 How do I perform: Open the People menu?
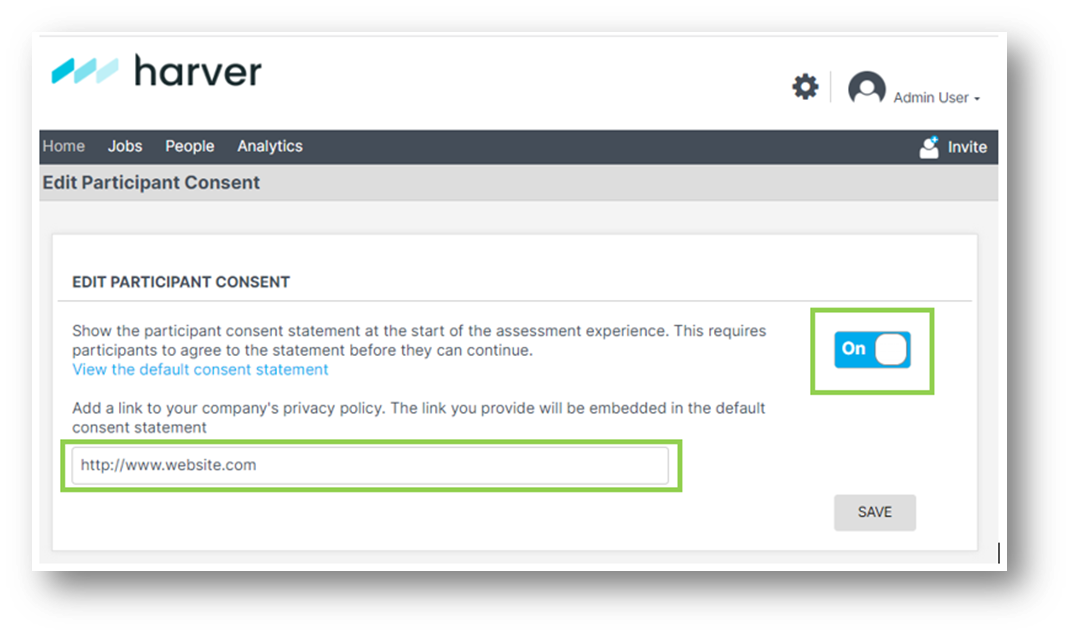[x=189, y=146]
